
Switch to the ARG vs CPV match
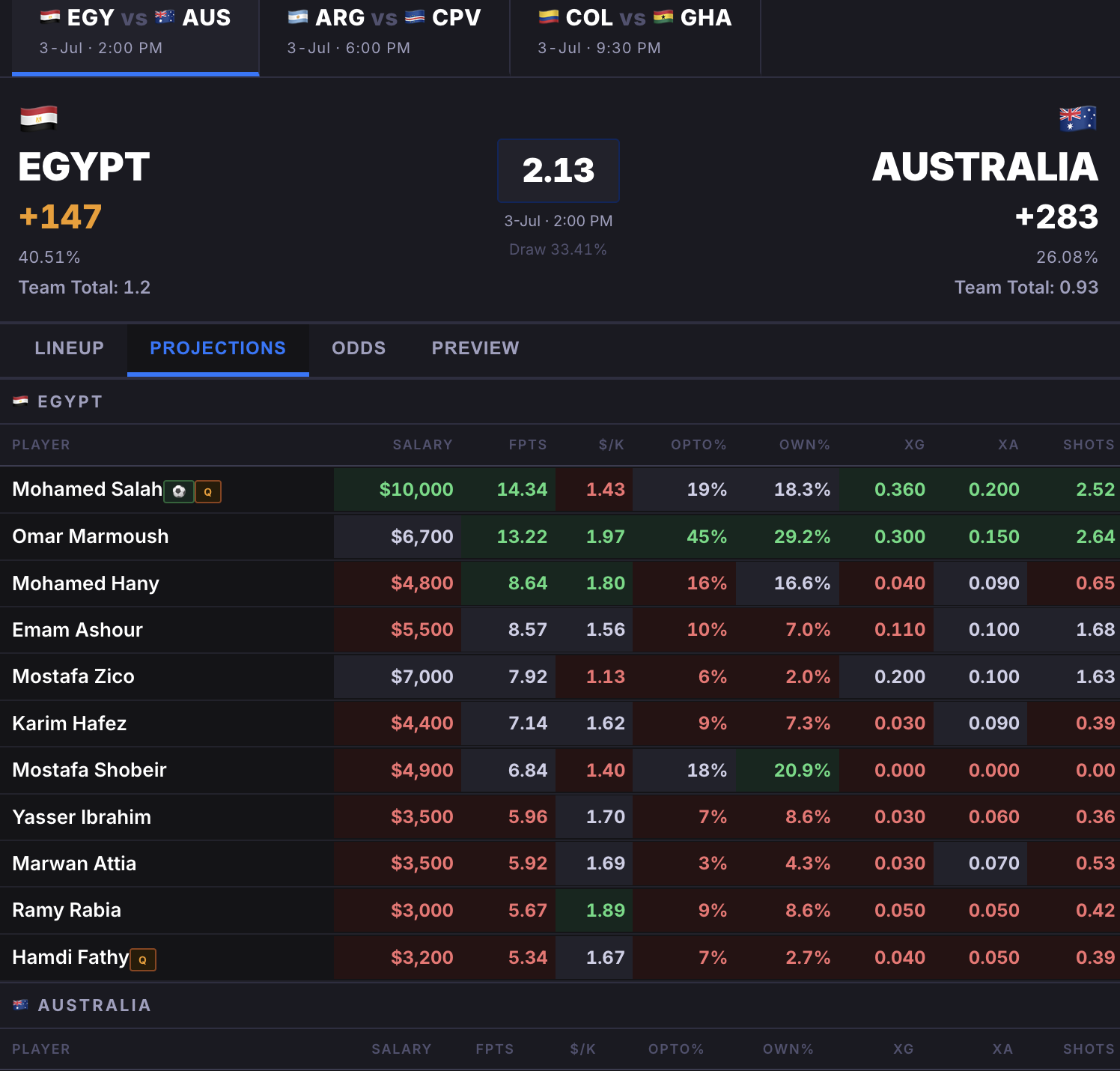pos(385,37)
